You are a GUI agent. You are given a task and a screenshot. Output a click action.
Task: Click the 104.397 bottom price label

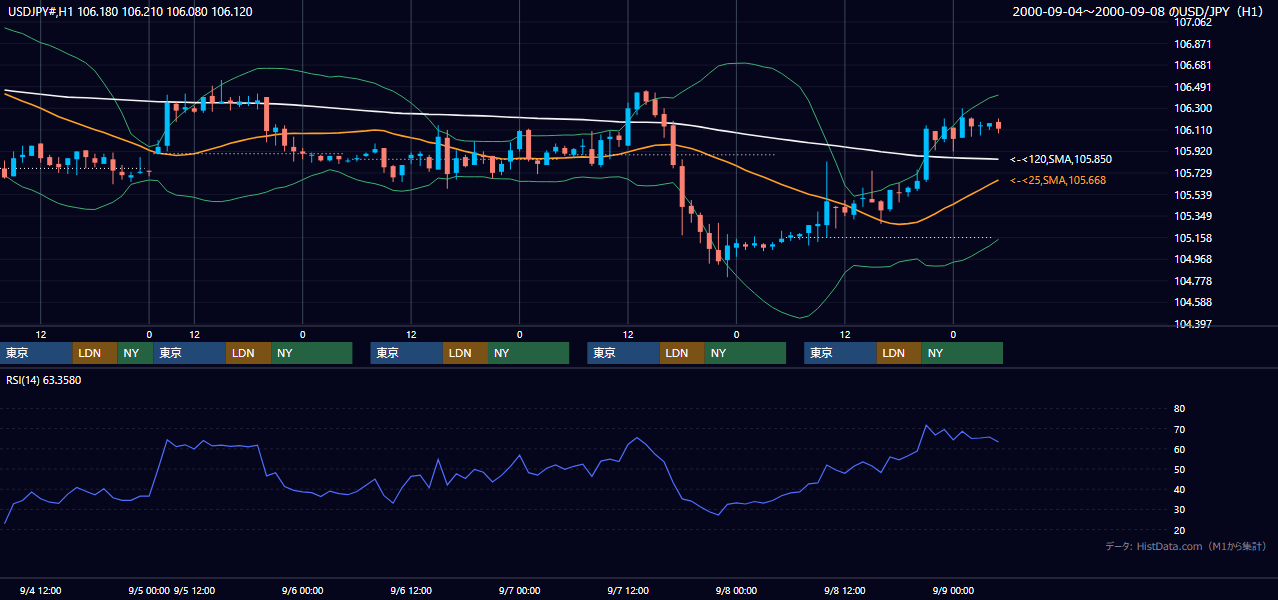pos(1192,324)
